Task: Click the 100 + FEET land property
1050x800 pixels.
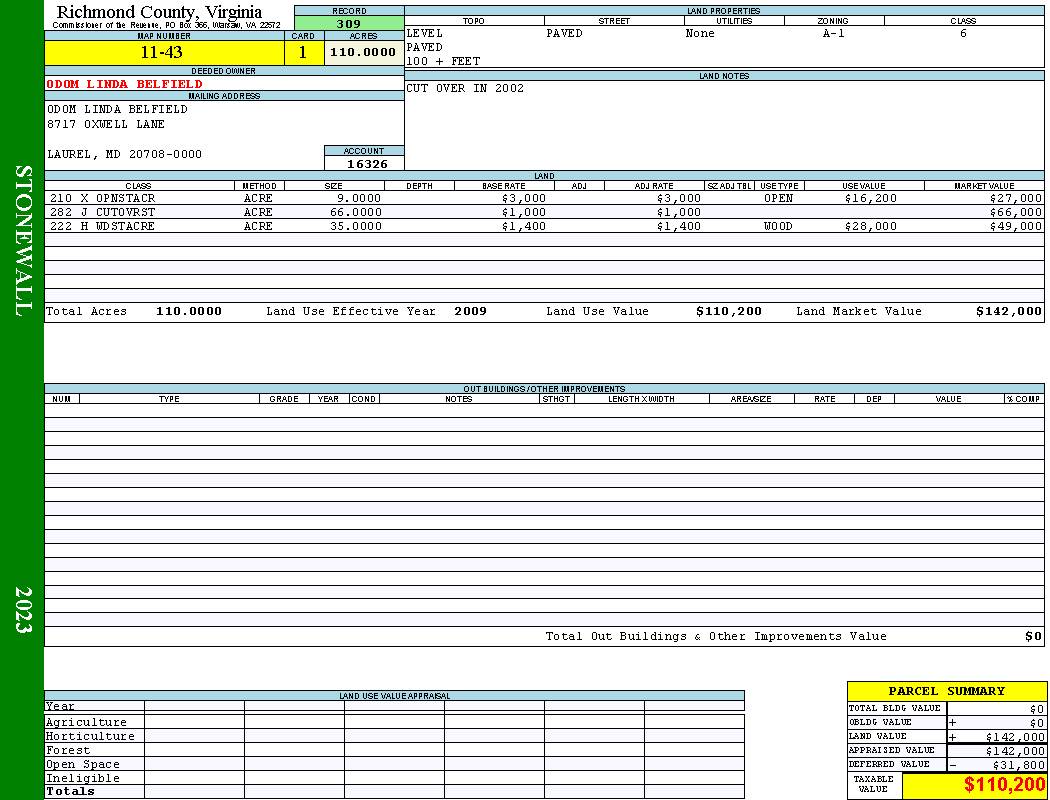Action: click(443, 62)
